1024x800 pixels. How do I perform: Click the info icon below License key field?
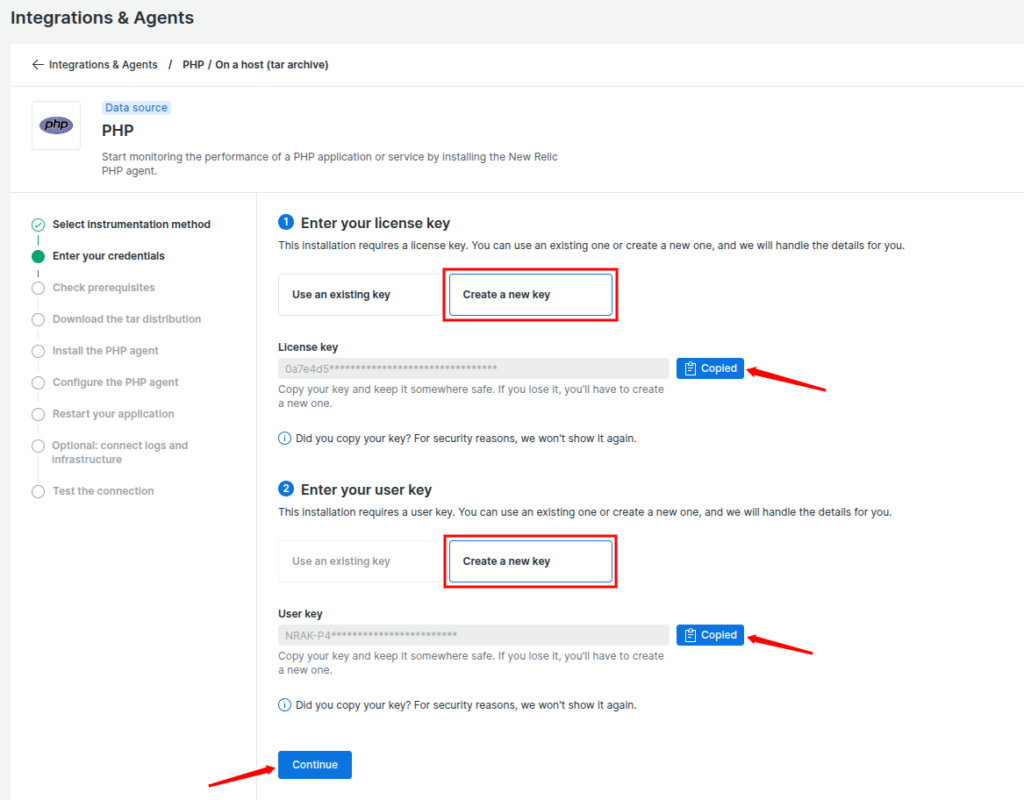[x=285, y=438]
